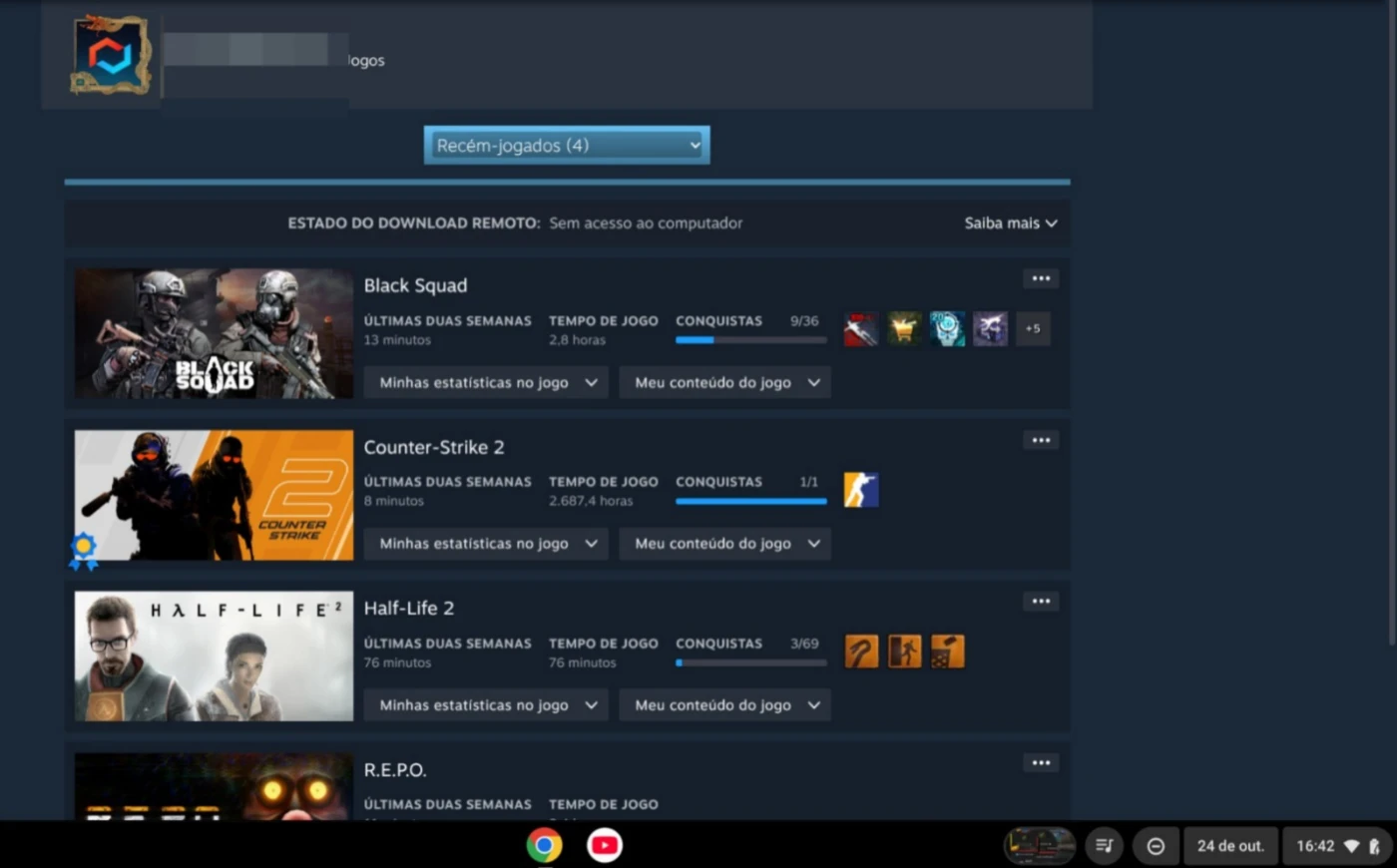Click the first Half-Life 2 achievement icon
This screenshot has height=868, width=1397.
pos(861,651)
